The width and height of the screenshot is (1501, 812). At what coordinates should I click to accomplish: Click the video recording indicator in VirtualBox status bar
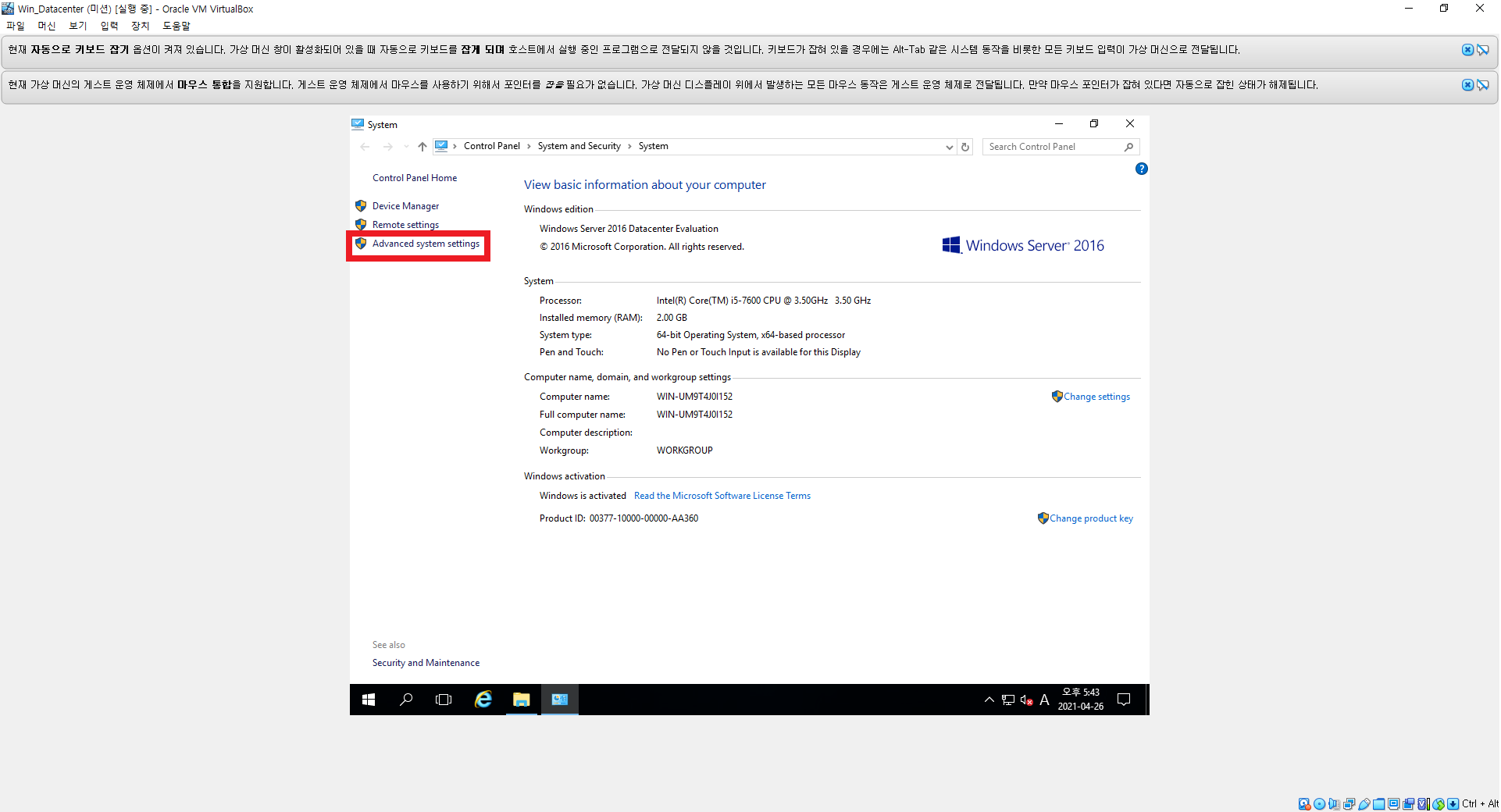pos(1408,803)
